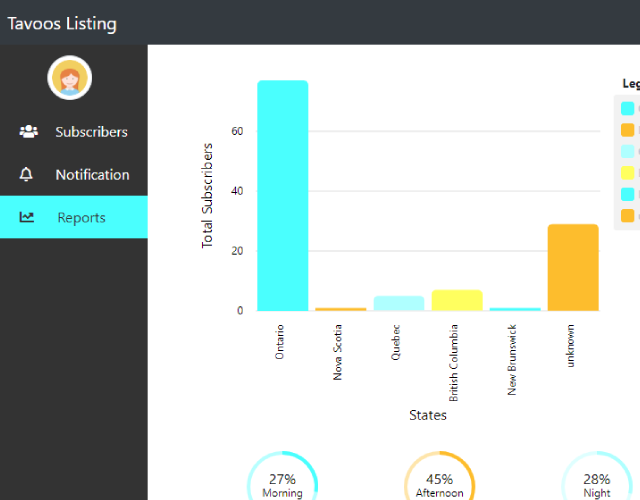Click the 28% Night progress circle
640x500 pixels.
pyautogui.click(x=596, y=483)
